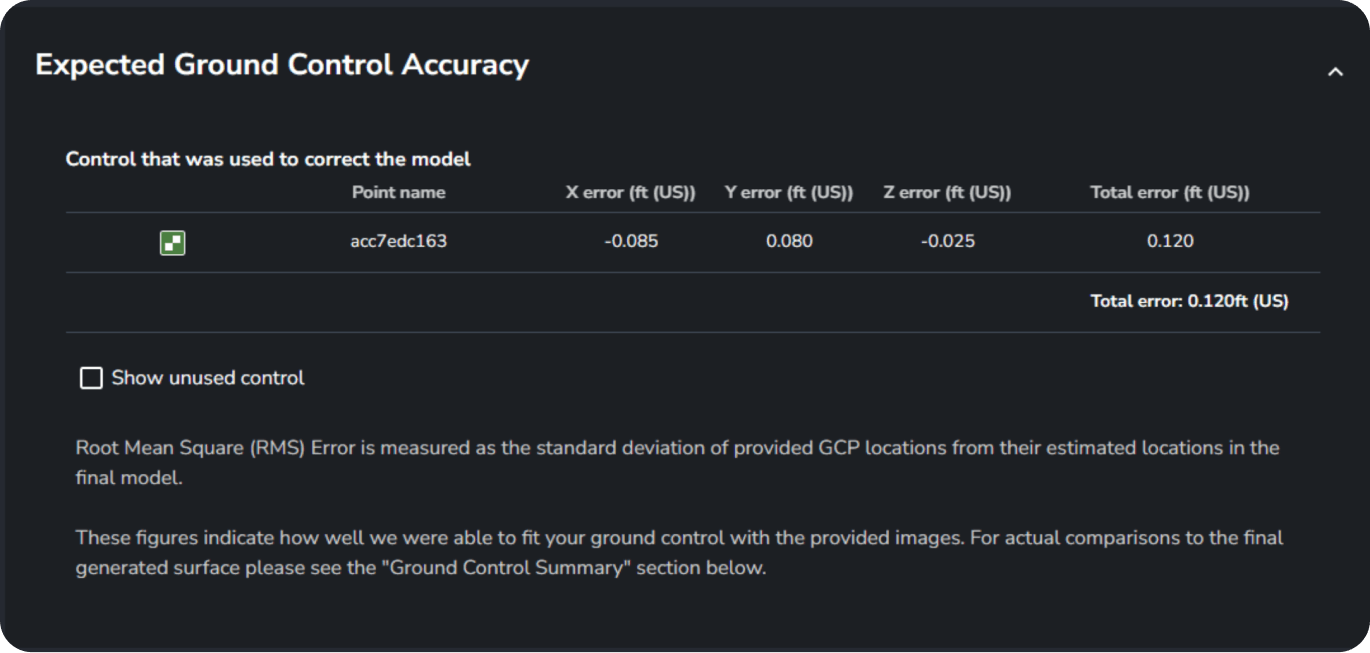Image resolution: width=1370 pixels, height=653 pixels.
Task: Click the Expected Ground Control Accuracy heading
Action: [282, 65]
